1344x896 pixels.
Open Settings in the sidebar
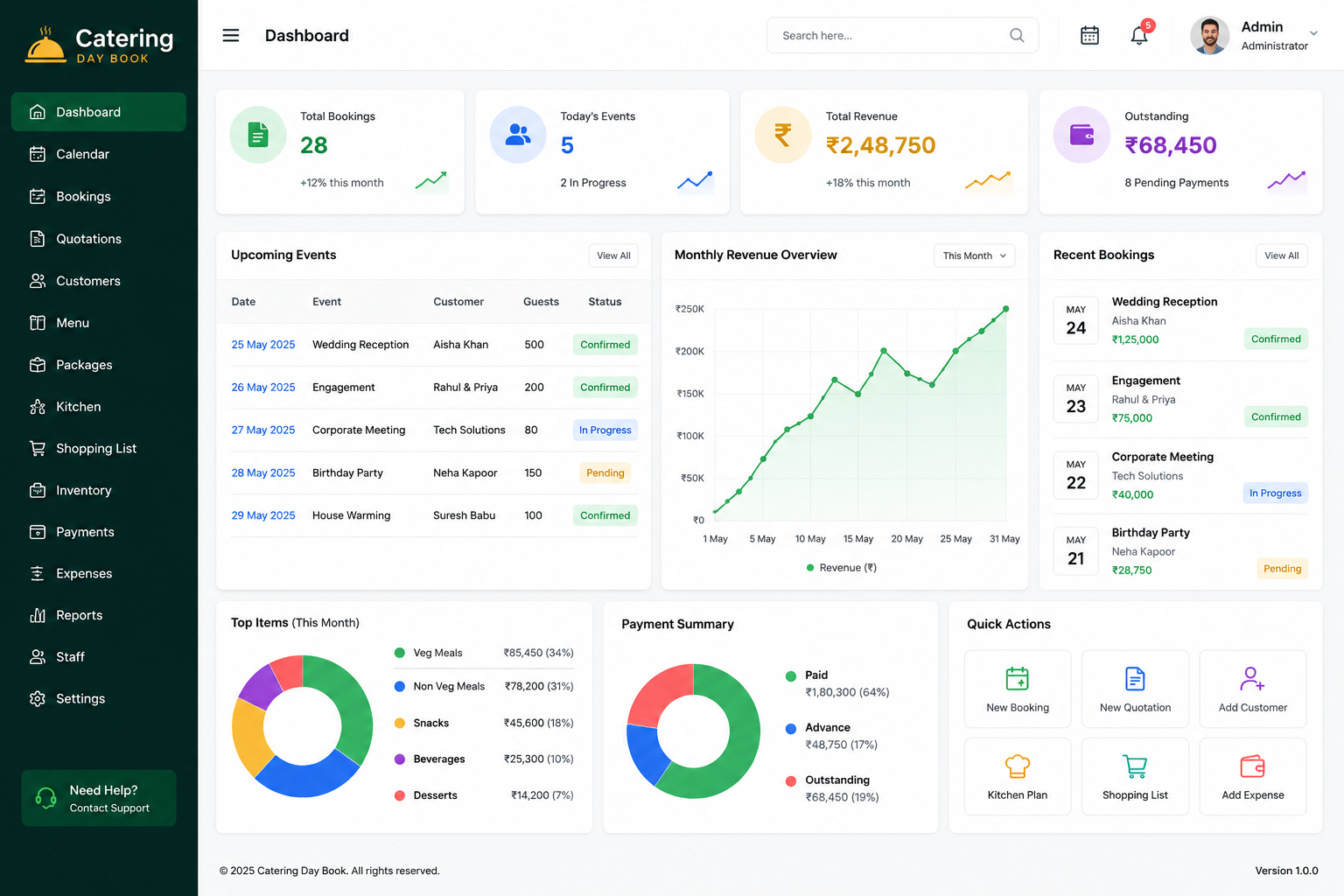[x=99, y=698]
